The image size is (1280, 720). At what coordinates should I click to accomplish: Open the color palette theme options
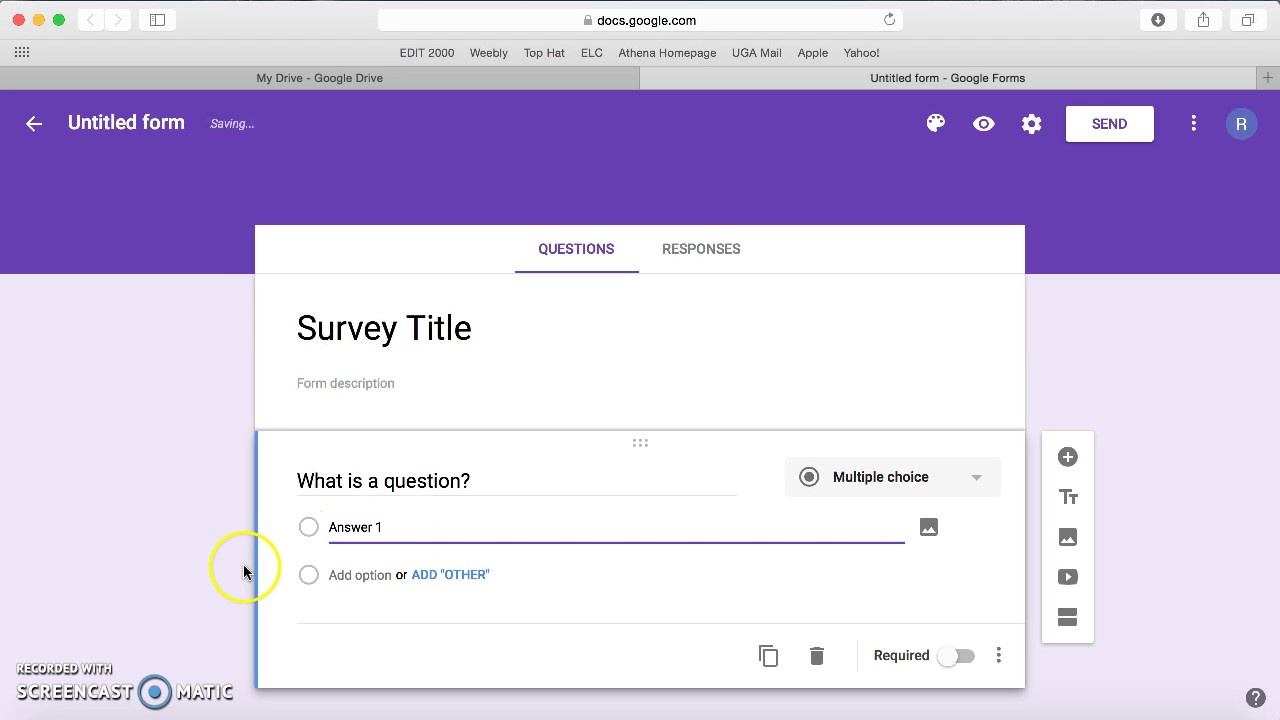pos(936,123)
